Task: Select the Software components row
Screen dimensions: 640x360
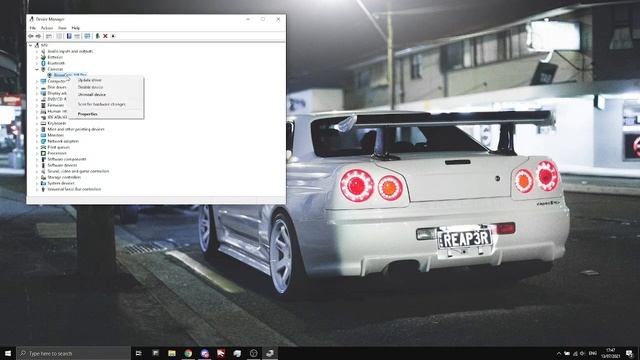Action: 67,159
